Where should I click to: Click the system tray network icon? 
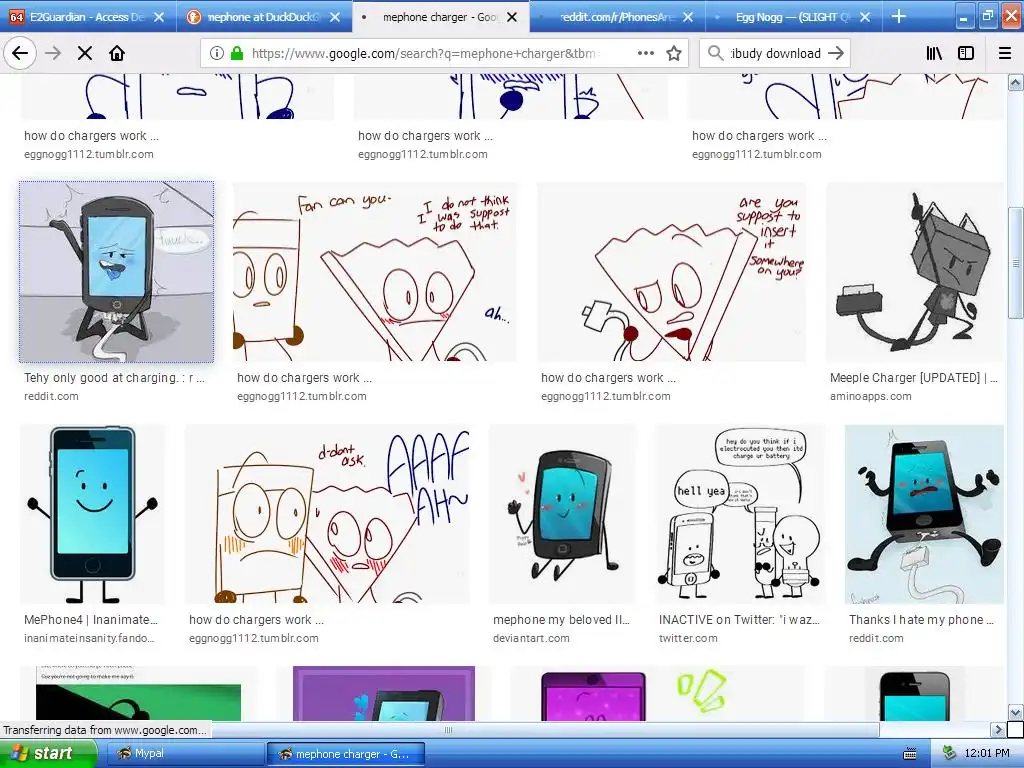[x=949, y=754]
